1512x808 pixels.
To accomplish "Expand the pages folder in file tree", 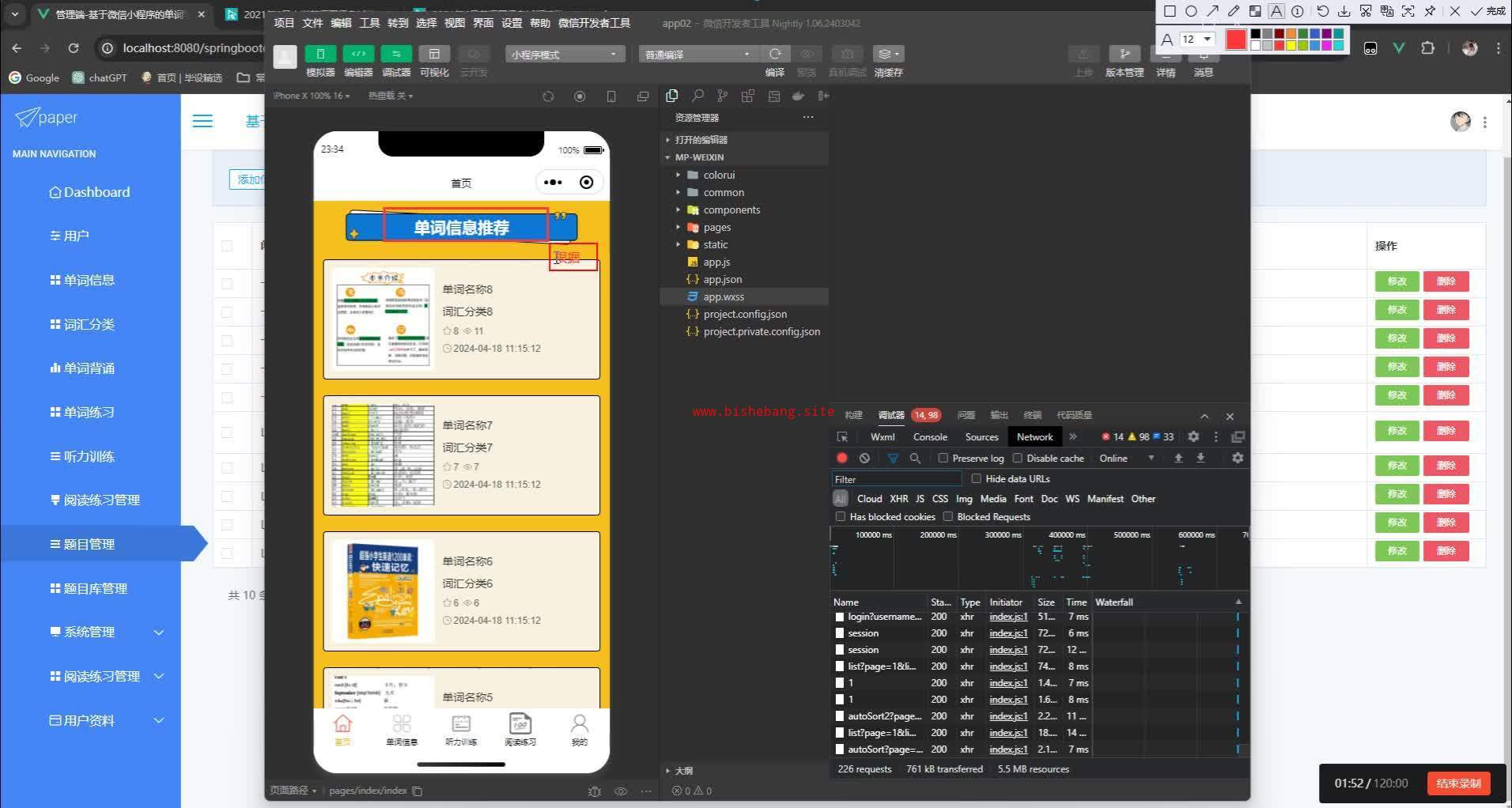I will pos(716,228).
